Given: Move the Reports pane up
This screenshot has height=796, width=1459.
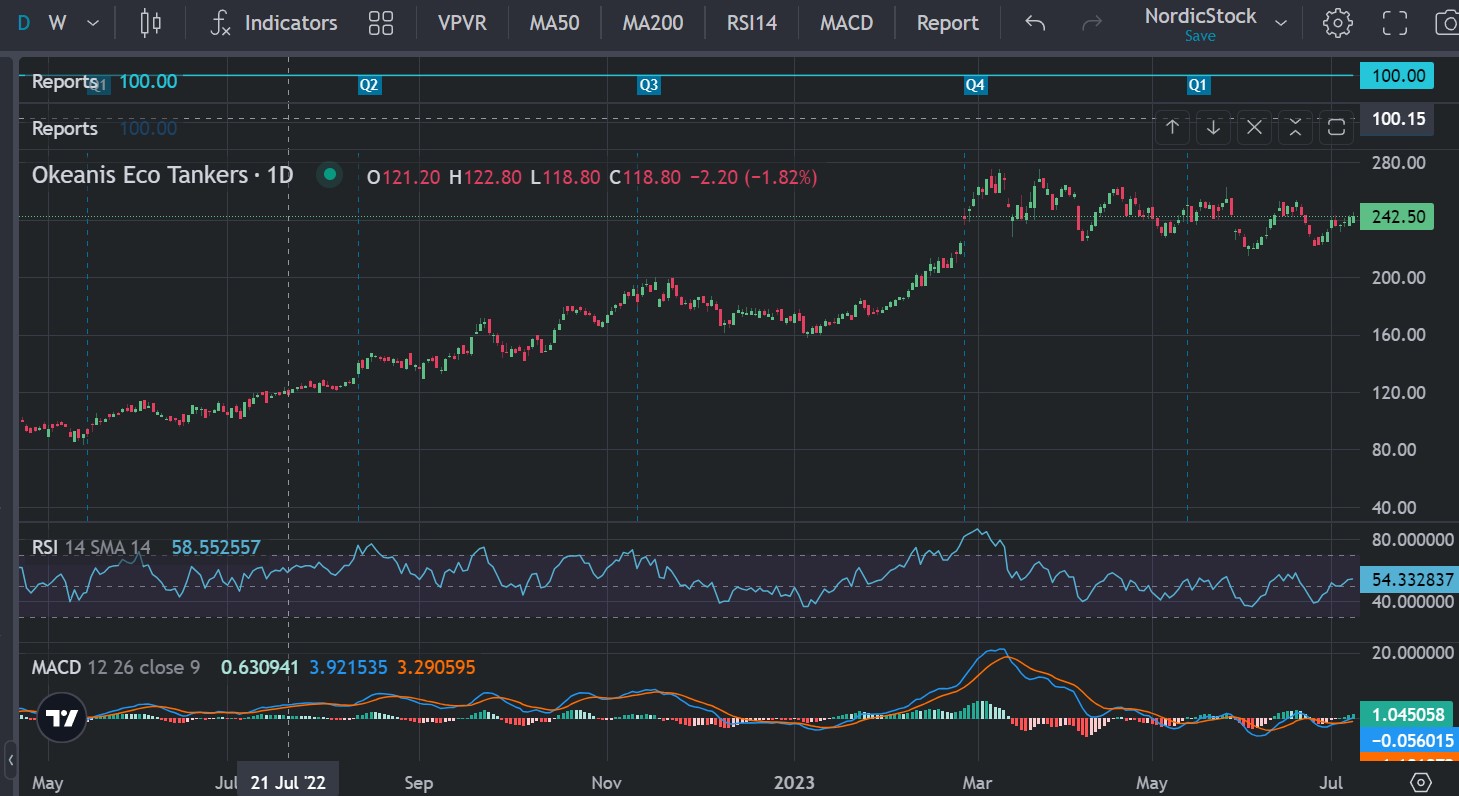Looking at the screenshot, I should [1172, 127].
